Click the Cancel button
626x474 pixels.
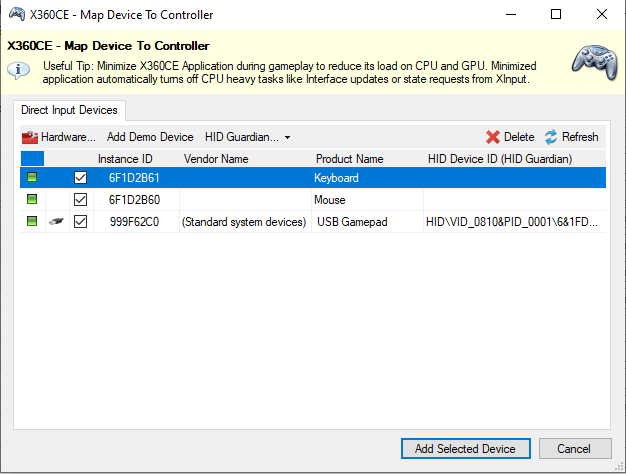click(574, 449)
